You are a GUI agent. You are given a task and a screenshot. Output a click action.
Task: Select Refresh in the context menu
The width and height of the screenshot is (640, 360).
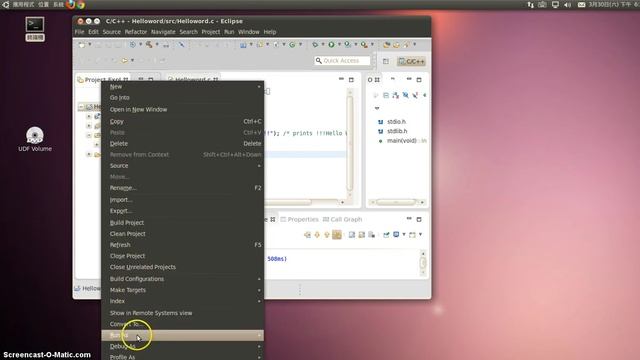(182, 245)
